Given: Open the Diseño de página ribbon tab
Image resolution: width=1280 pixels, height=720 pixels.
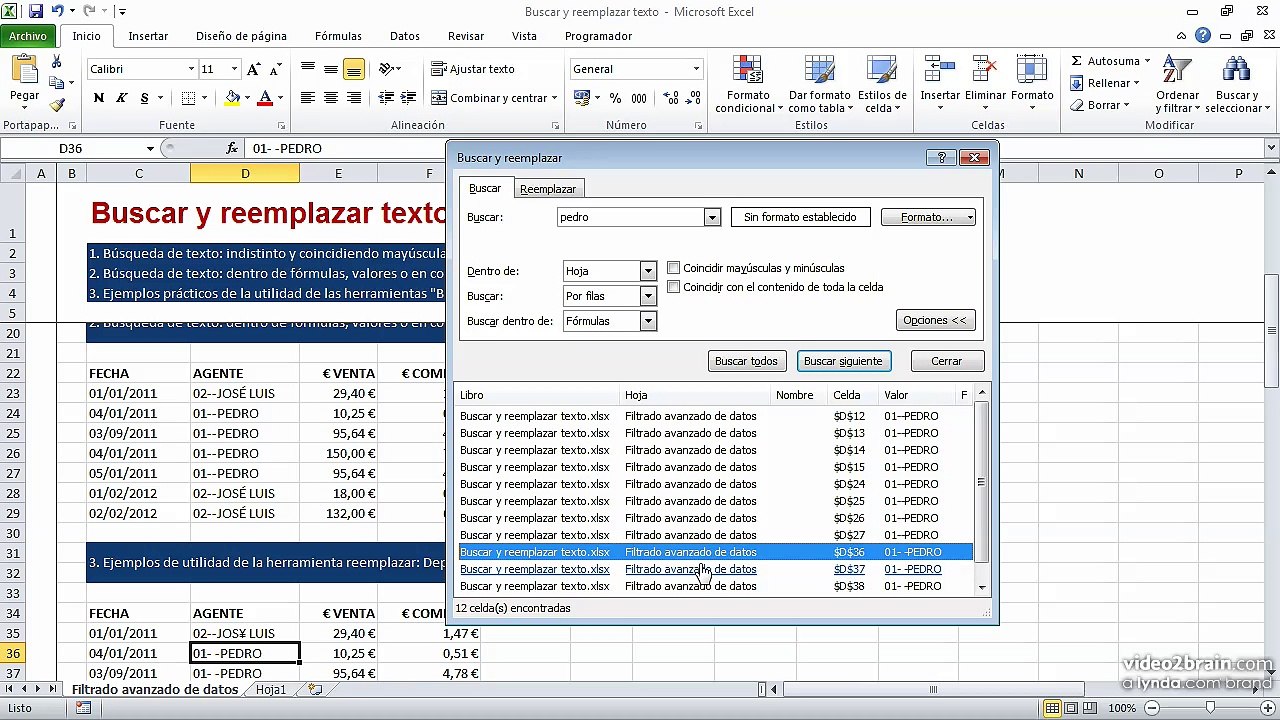Looking at the screenshot, I should pyautogui.click(x=241, y=36).
